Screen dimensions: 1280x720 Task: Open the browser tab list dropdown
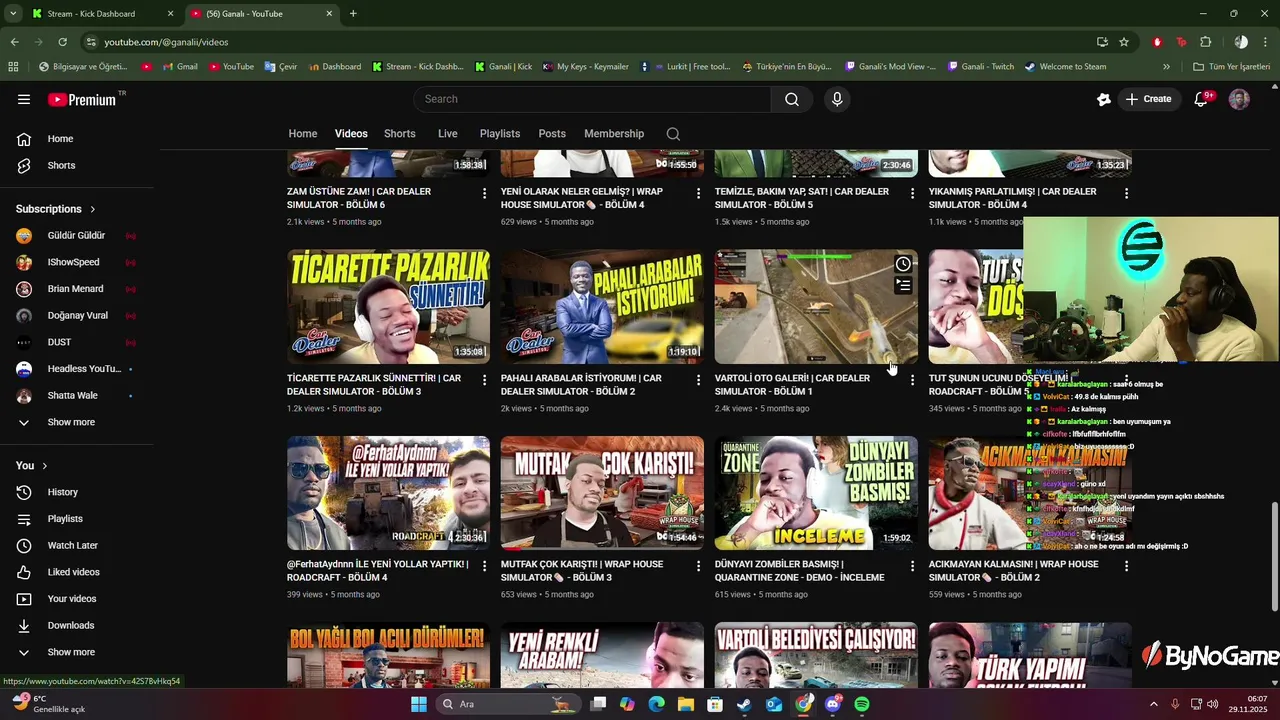tap(13, 14)
